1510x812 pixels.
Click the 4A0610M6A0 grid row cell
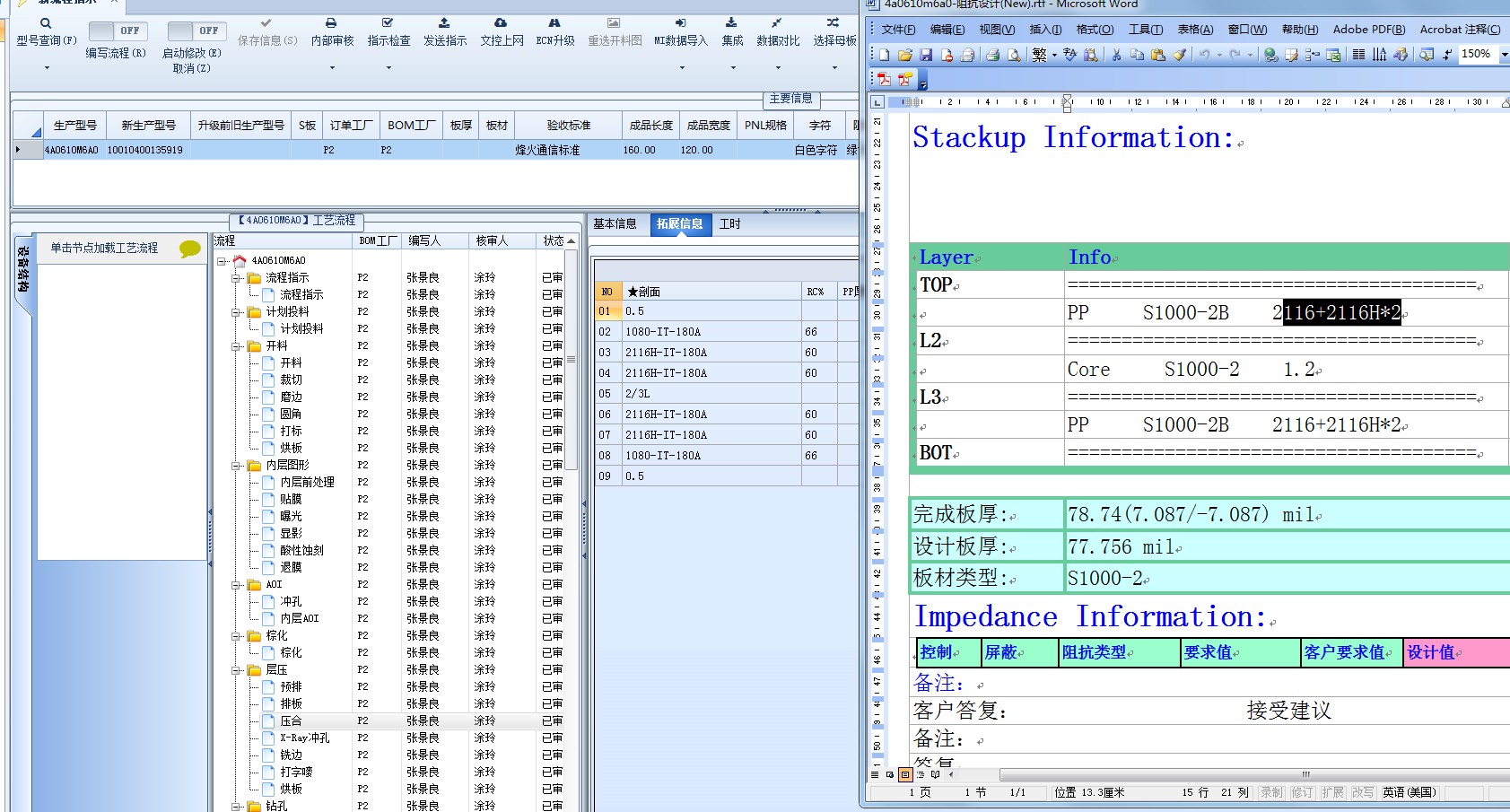73,151
